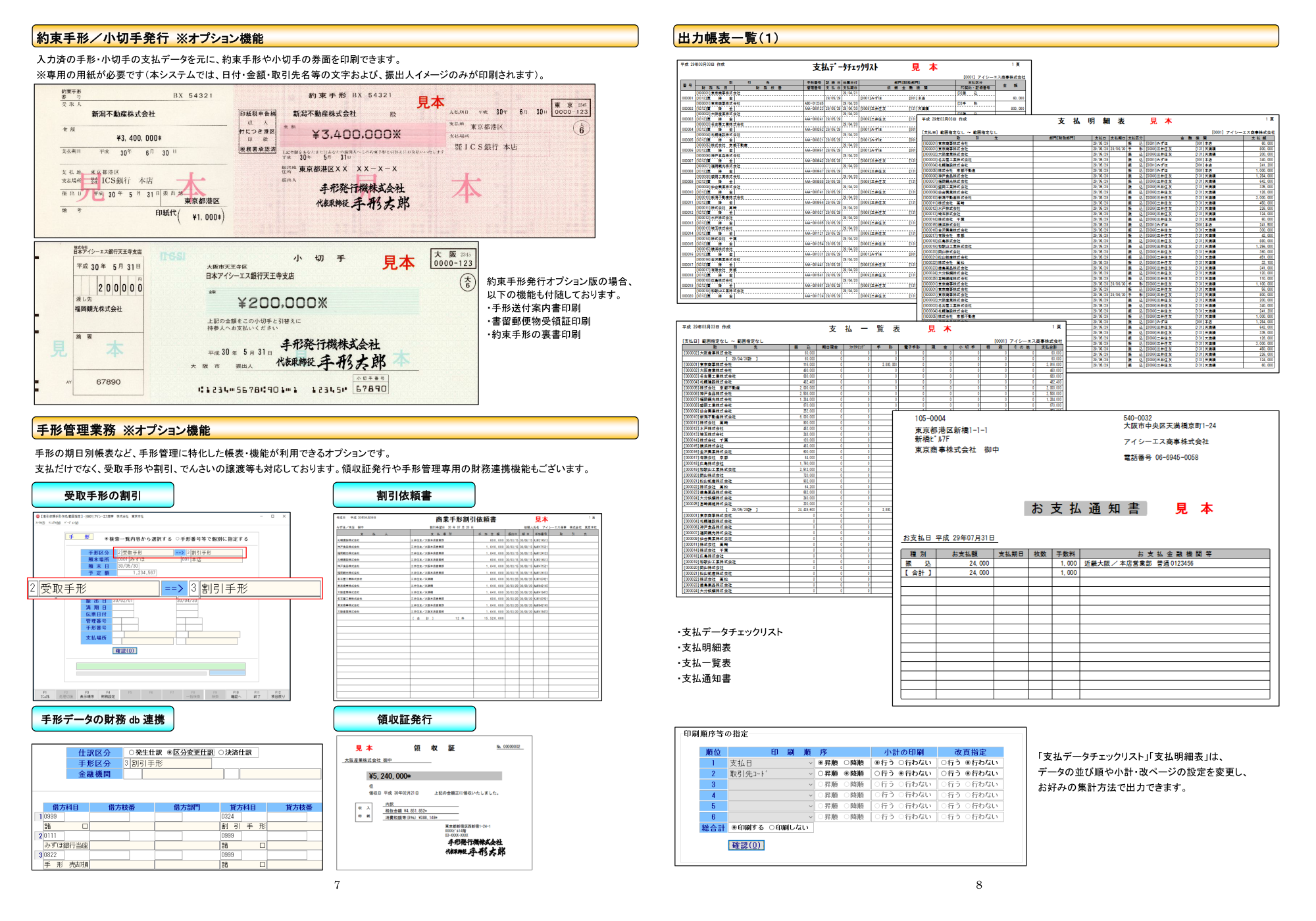
Task: Click the enlarged 受取手形 field
Action: pyautogui.click(x=99, y=589)
